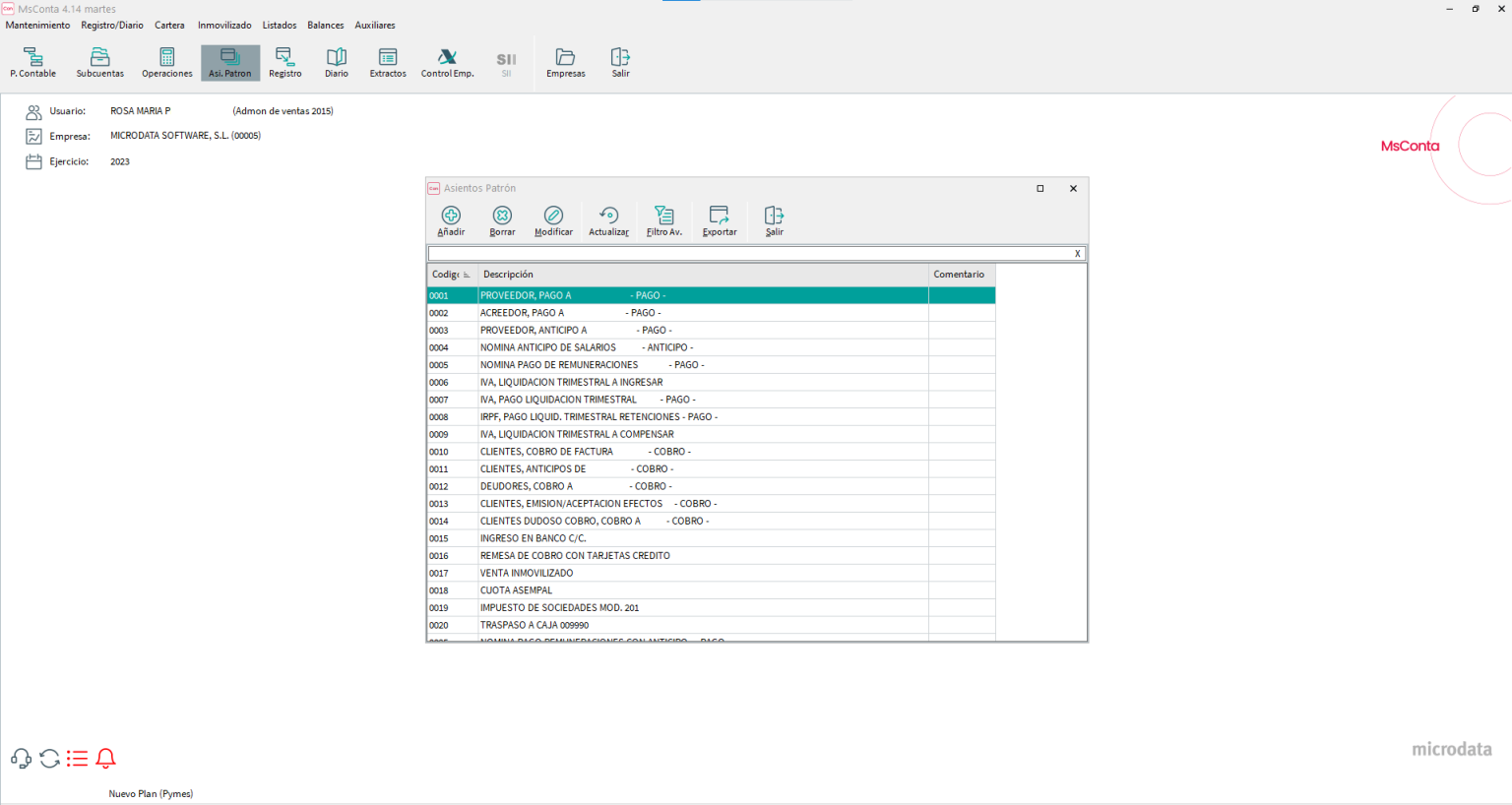Image resolution: width=1512 pixels, height=805 pixels.
Task: Click the sync arrows icon at bottom
Action: 49,758
